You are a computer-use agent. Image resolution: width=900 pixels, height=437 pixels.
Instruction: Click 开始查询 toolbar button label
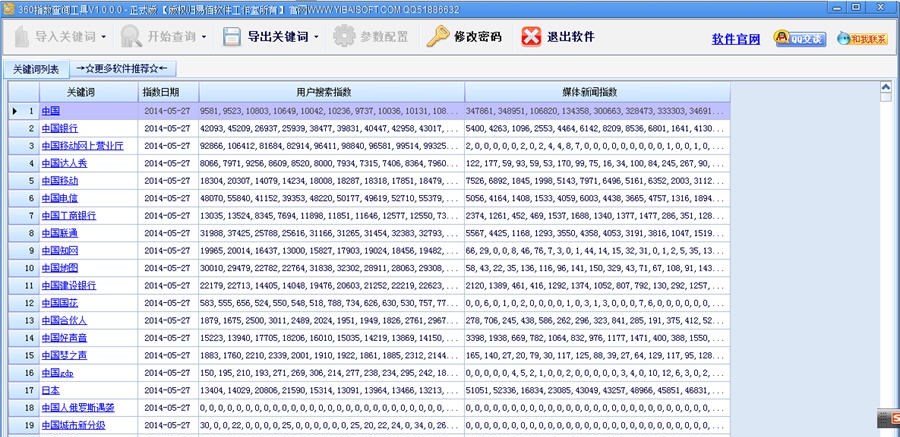pos(170,37)
